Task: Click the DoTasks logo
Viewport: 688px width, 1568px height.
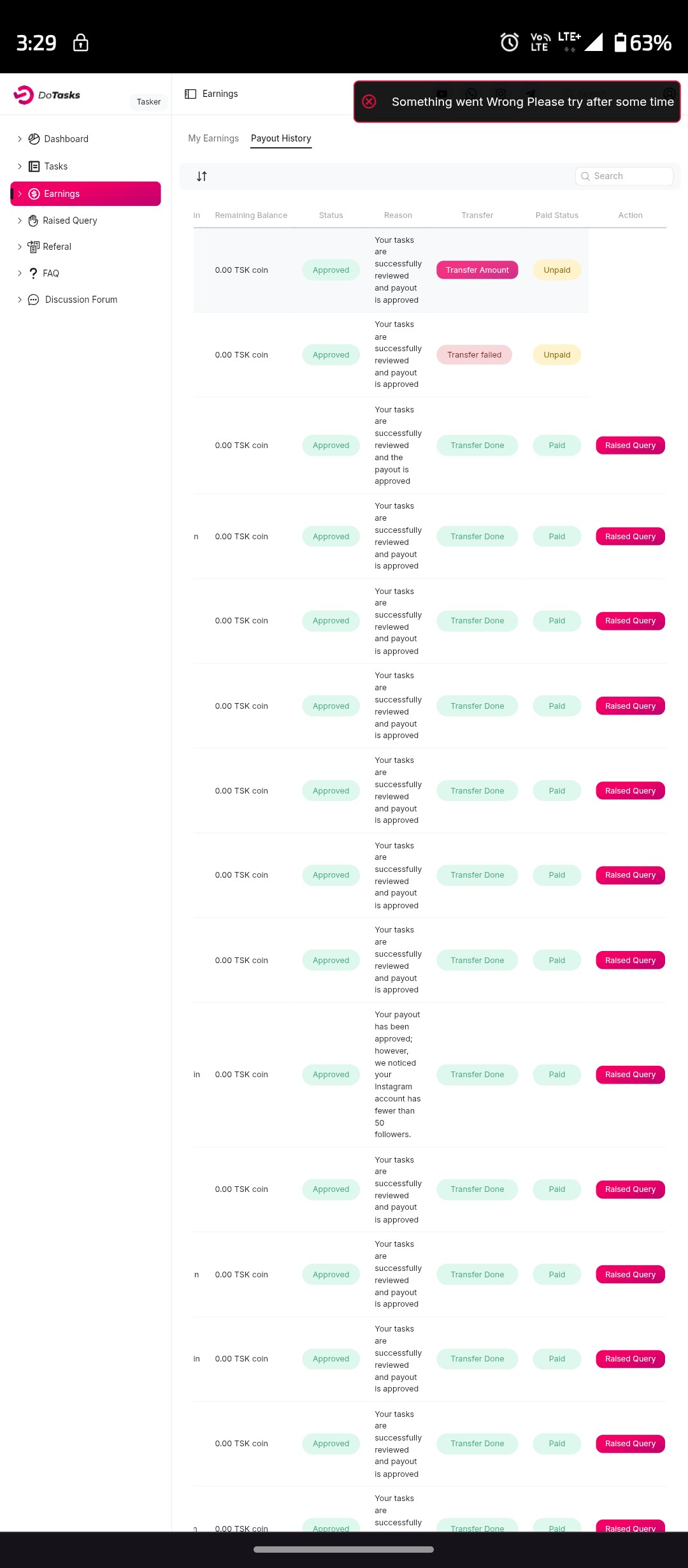Action: point(47,95)
